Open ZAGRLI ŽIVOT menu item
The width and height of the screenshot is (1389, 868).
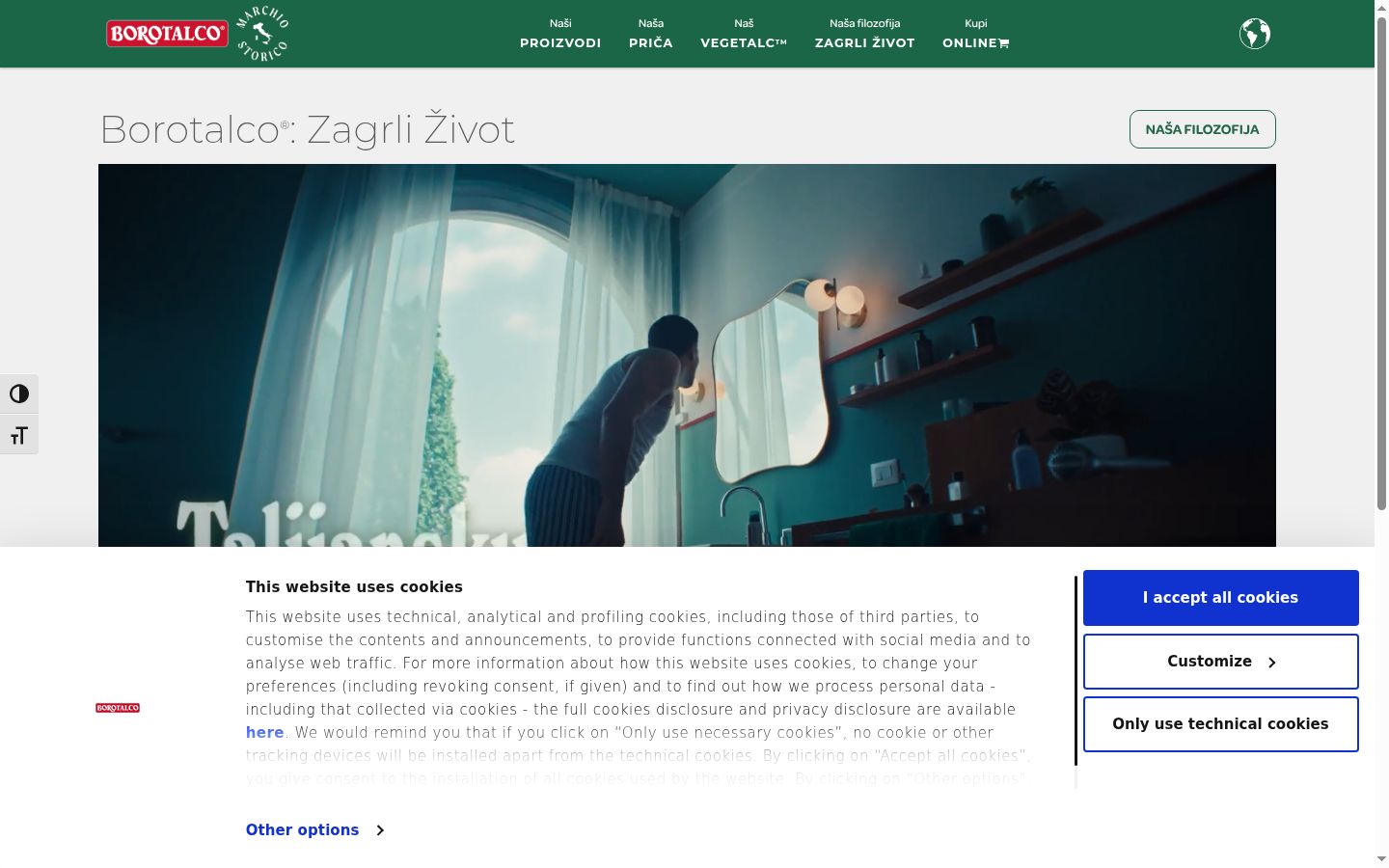click(865, 34)
